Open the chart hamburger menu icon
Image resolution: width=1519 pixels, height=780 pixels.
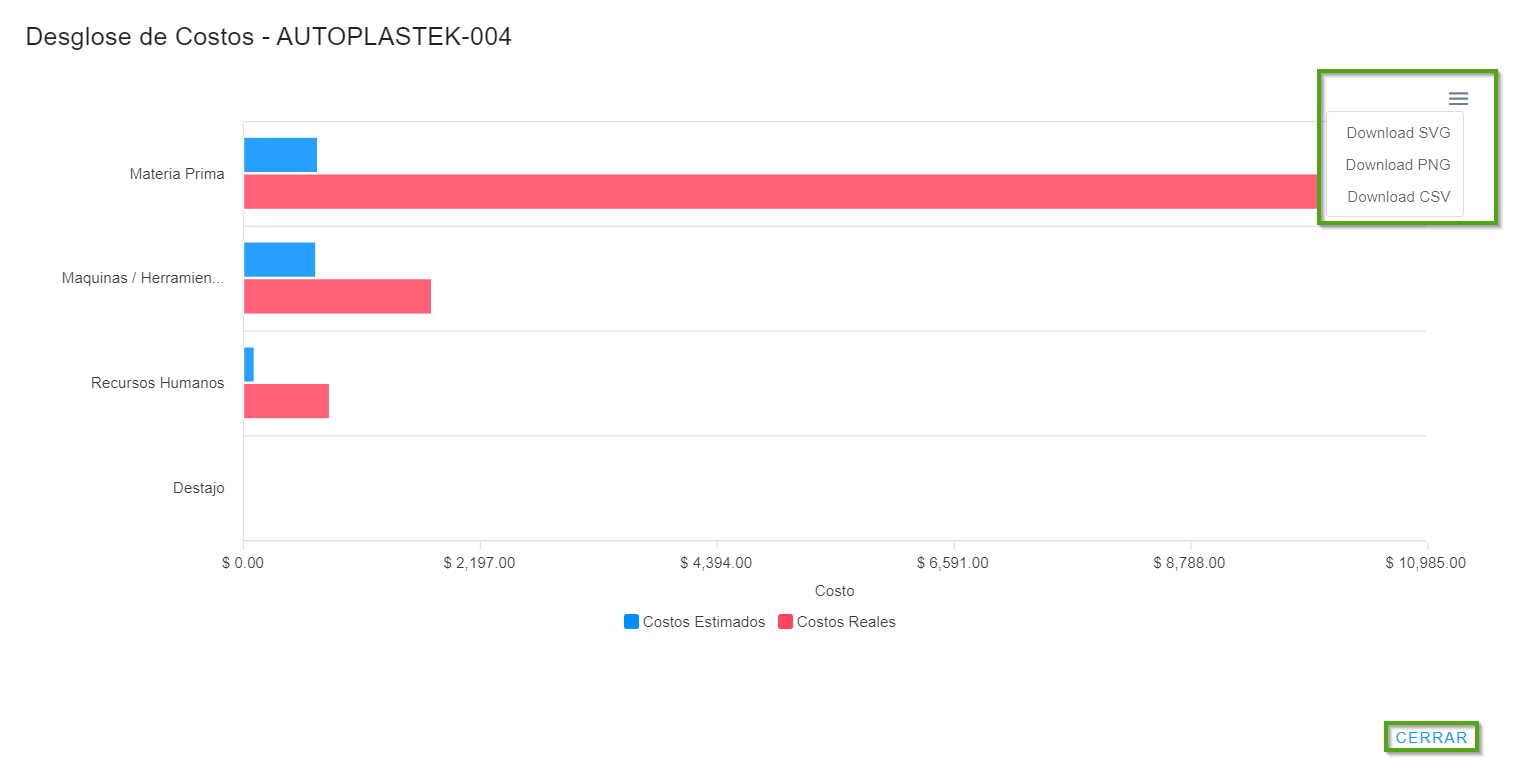tap(1458, 98)
